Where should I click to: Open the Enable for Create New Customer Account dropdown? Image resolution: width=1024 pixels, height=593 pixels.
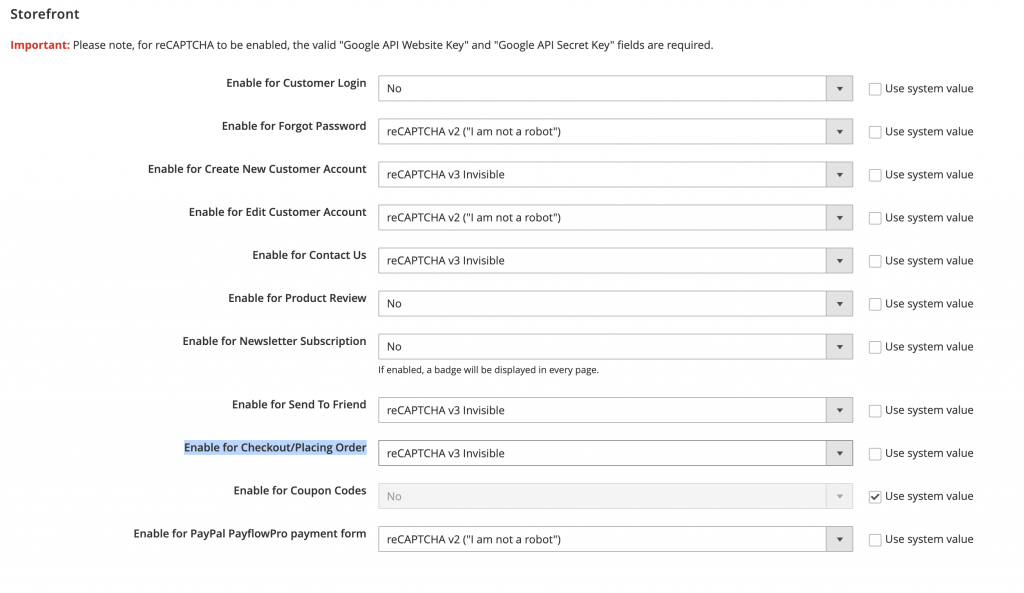point(614,174)
